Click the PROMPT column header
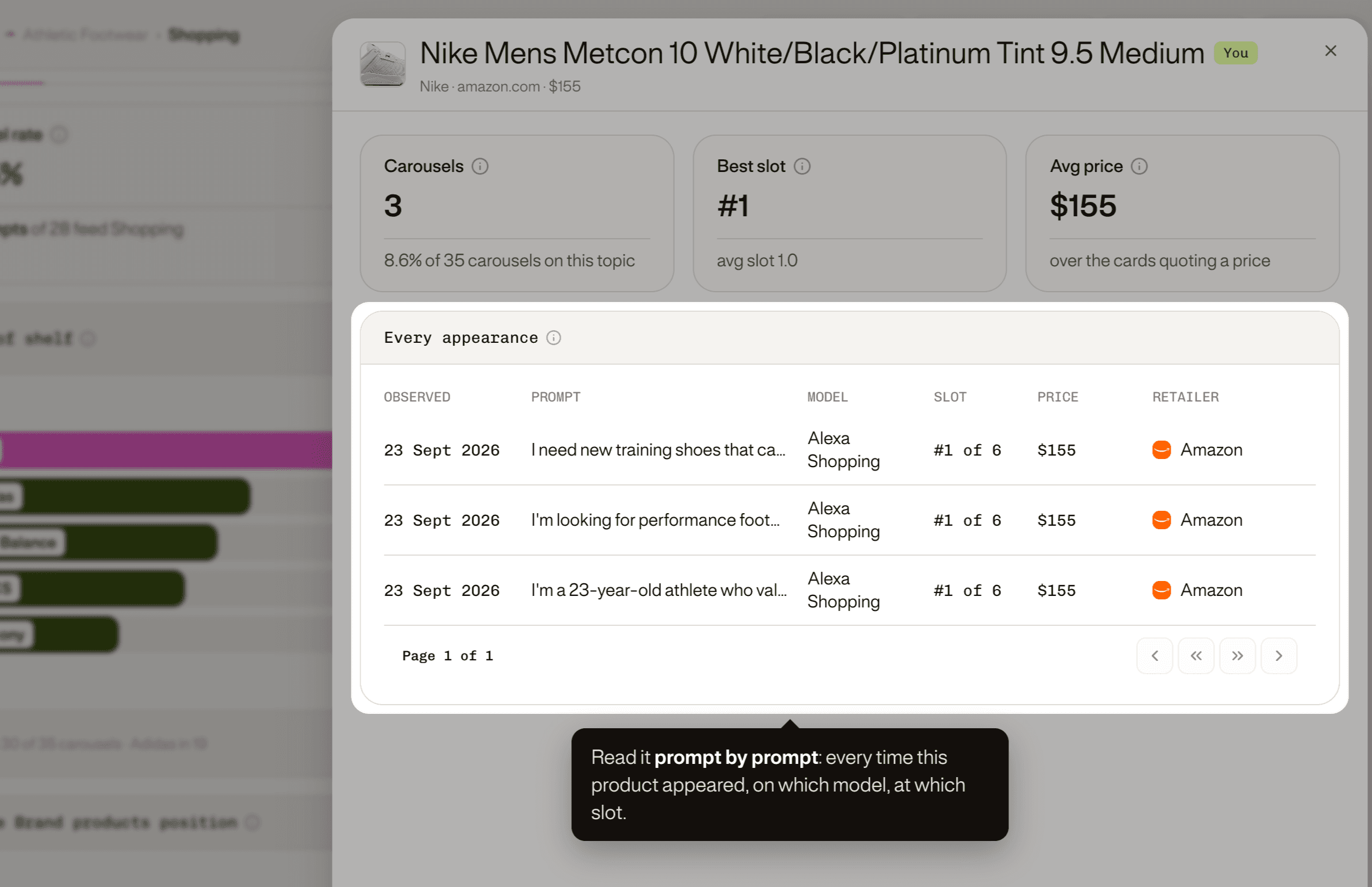The width and height of the screenshot is (1372, 887). point(555,397)
